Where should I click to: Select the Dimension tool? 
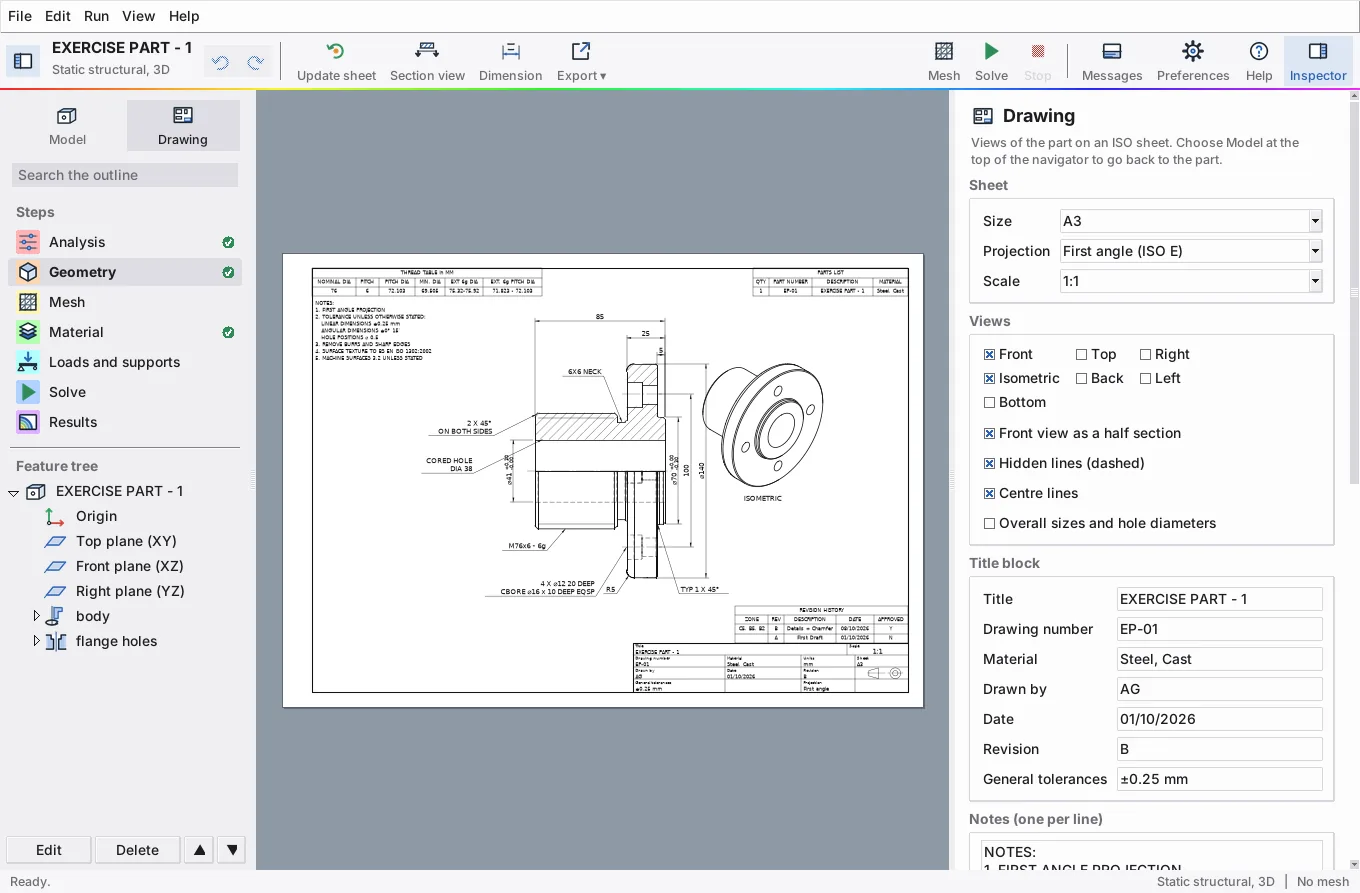[510, 61]
